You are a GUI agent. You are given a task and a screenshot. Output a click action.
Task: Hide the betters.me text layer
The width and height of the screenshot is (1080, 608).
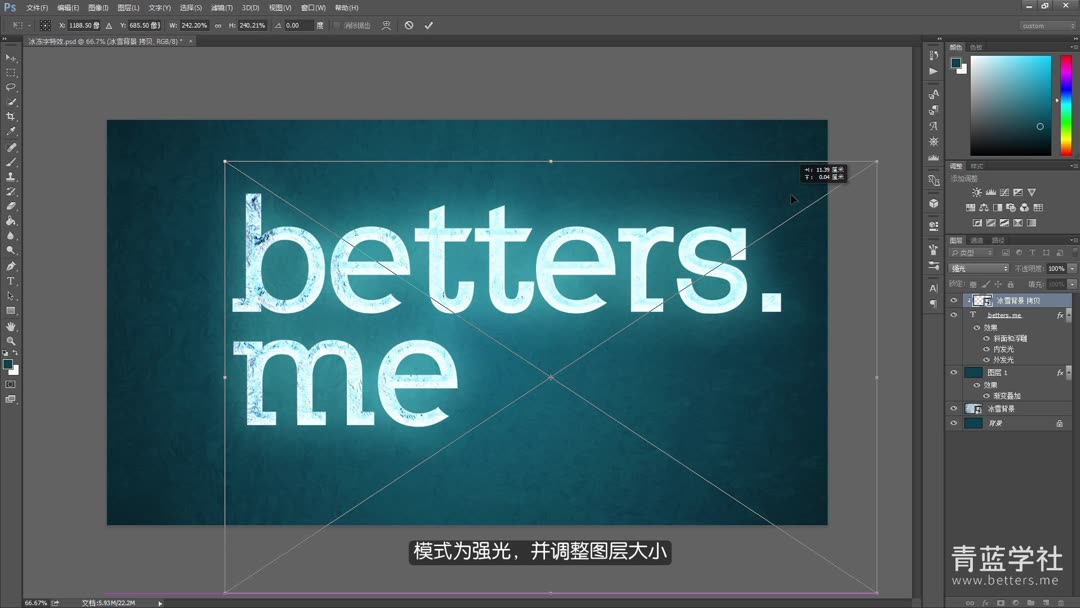pos(953,314)
